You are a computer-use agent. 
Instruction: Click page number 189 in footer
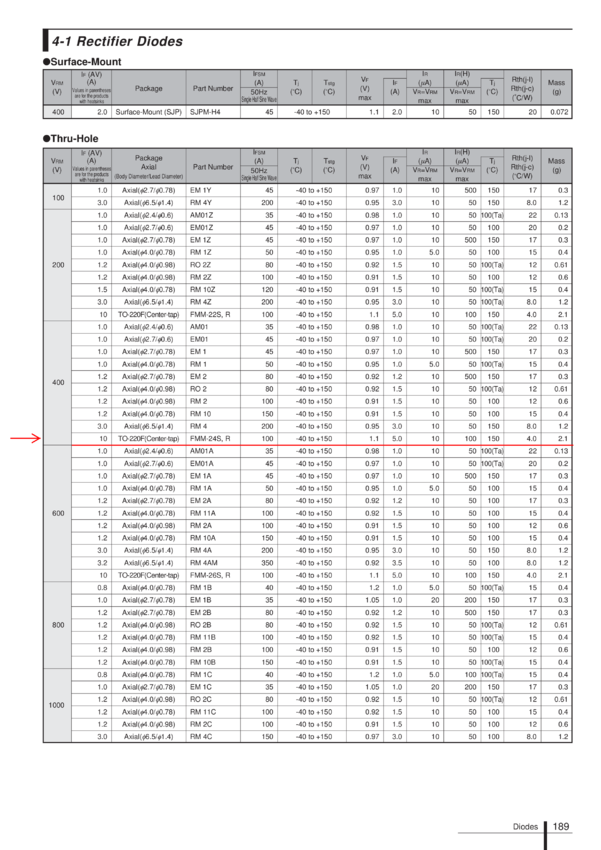(x=561, y=827)
